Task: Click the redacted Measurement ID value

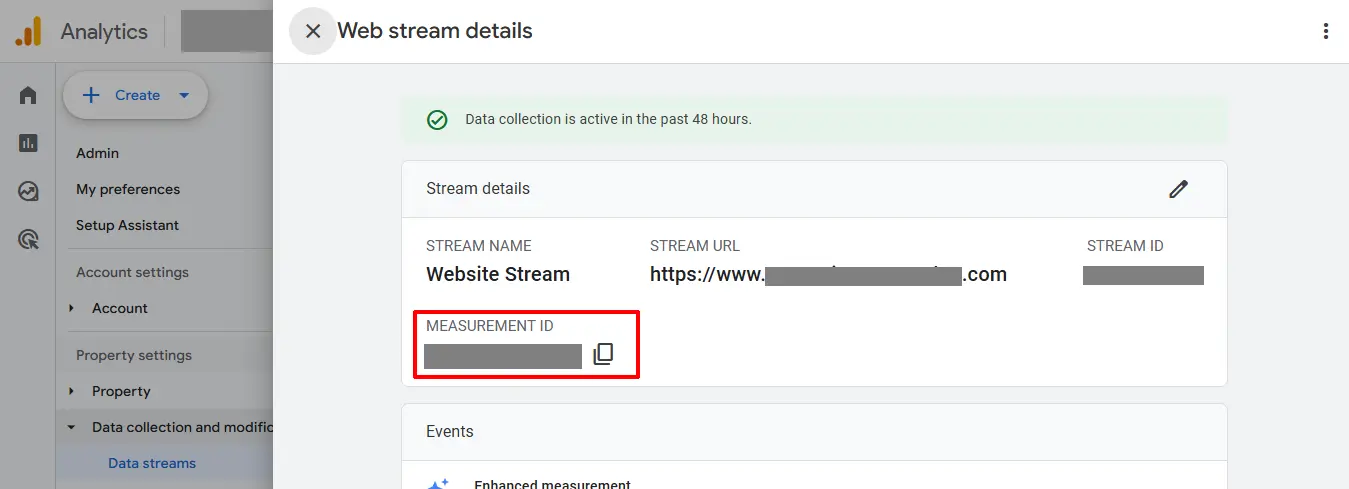Action: pyautogui.click(x=503, y=356)
